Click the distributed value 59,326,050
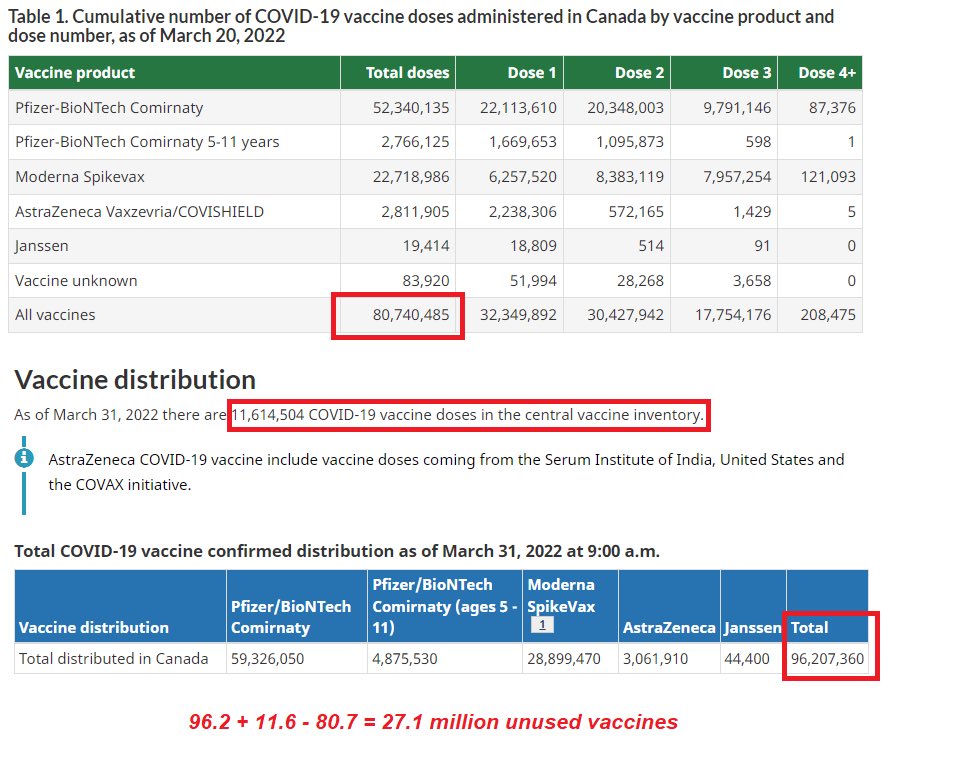 267,658
